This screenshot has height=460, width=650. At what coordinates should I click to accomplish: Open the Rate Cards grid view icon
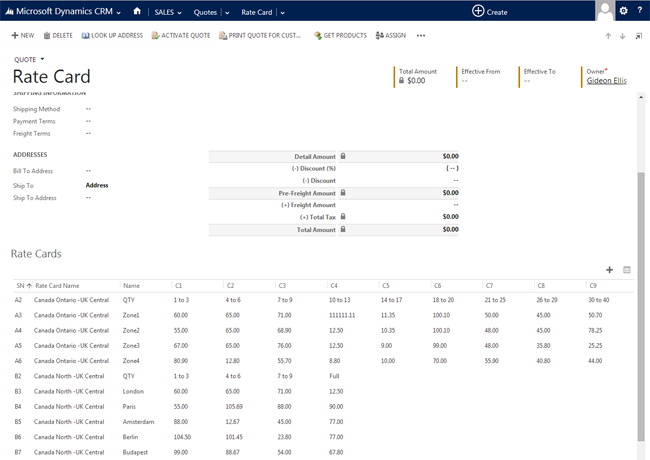click(x=627, y=270)
